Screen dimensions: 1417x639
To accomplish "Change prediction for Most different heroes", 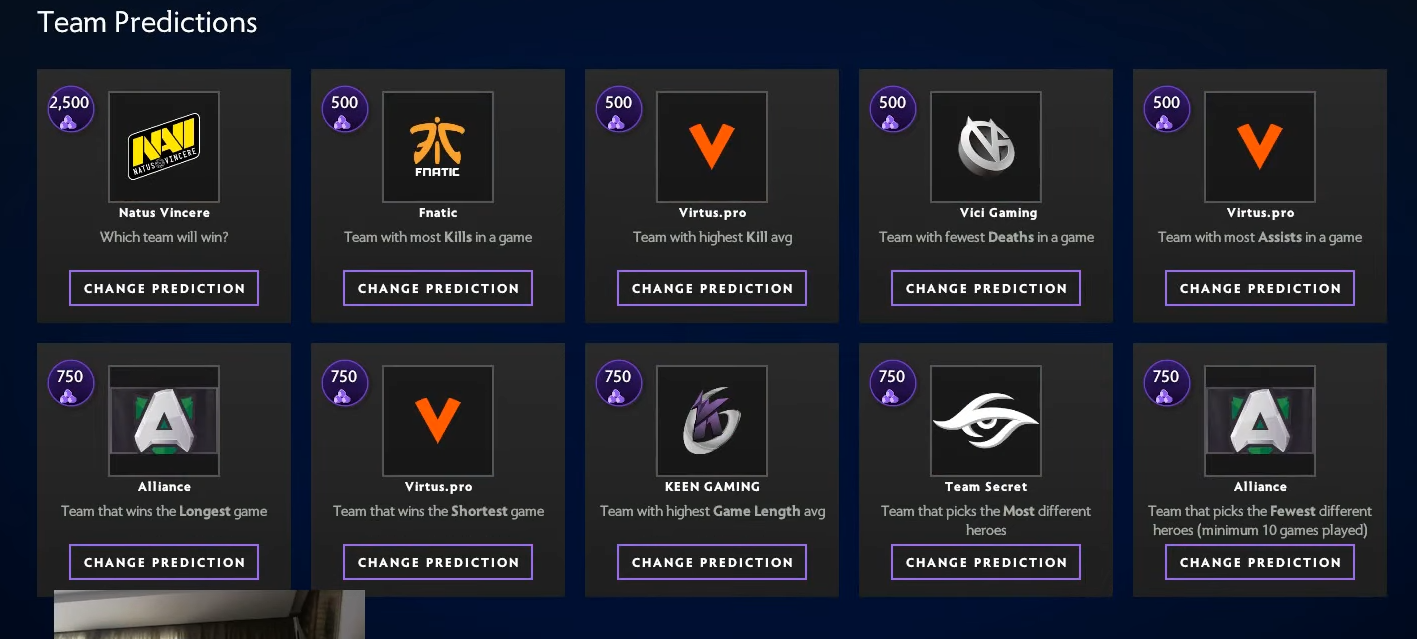I will (x=986, y=562).
